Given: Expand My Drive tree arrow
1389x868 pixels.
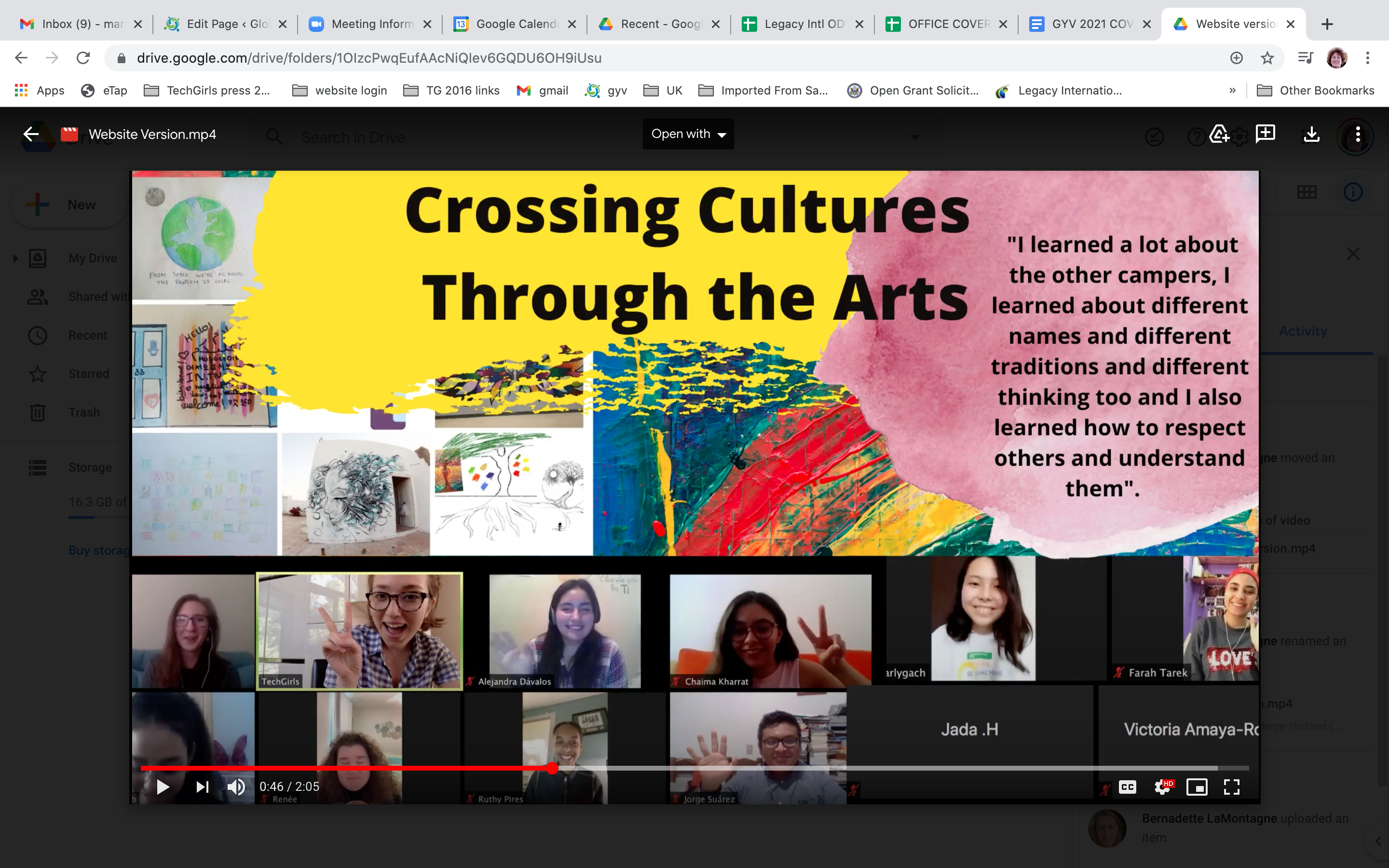Looking at the screenshot, I should 15,258.
